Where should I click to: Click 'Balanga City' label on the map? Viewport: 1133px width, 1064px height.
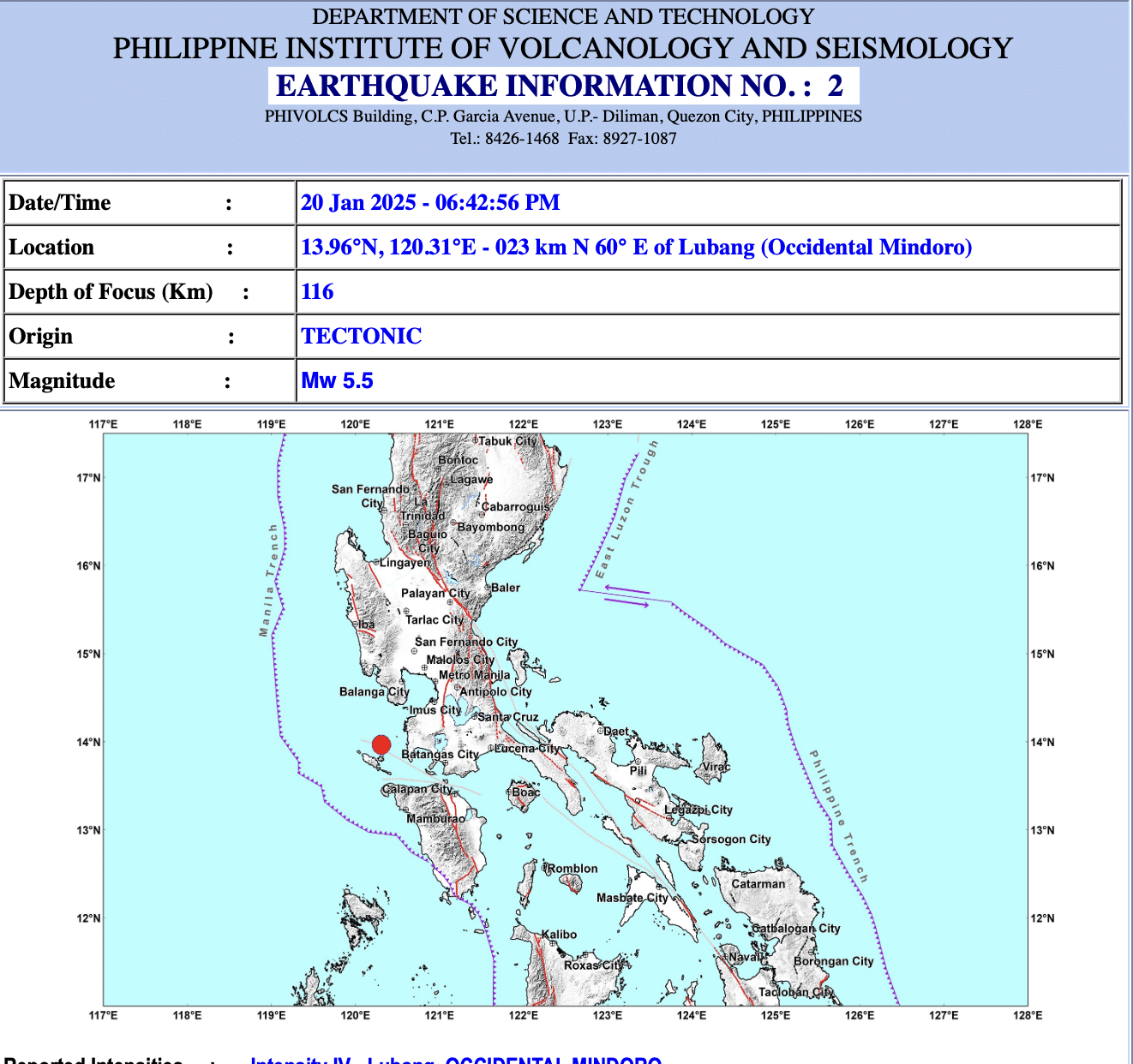(x=375, y=691)
